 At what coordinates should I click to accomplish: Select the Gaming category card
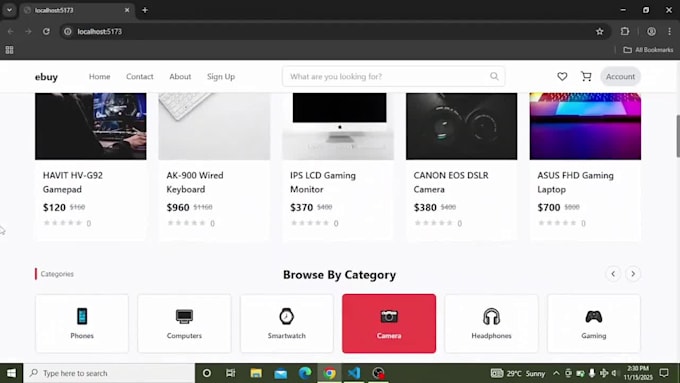click(x=594, y=323)
